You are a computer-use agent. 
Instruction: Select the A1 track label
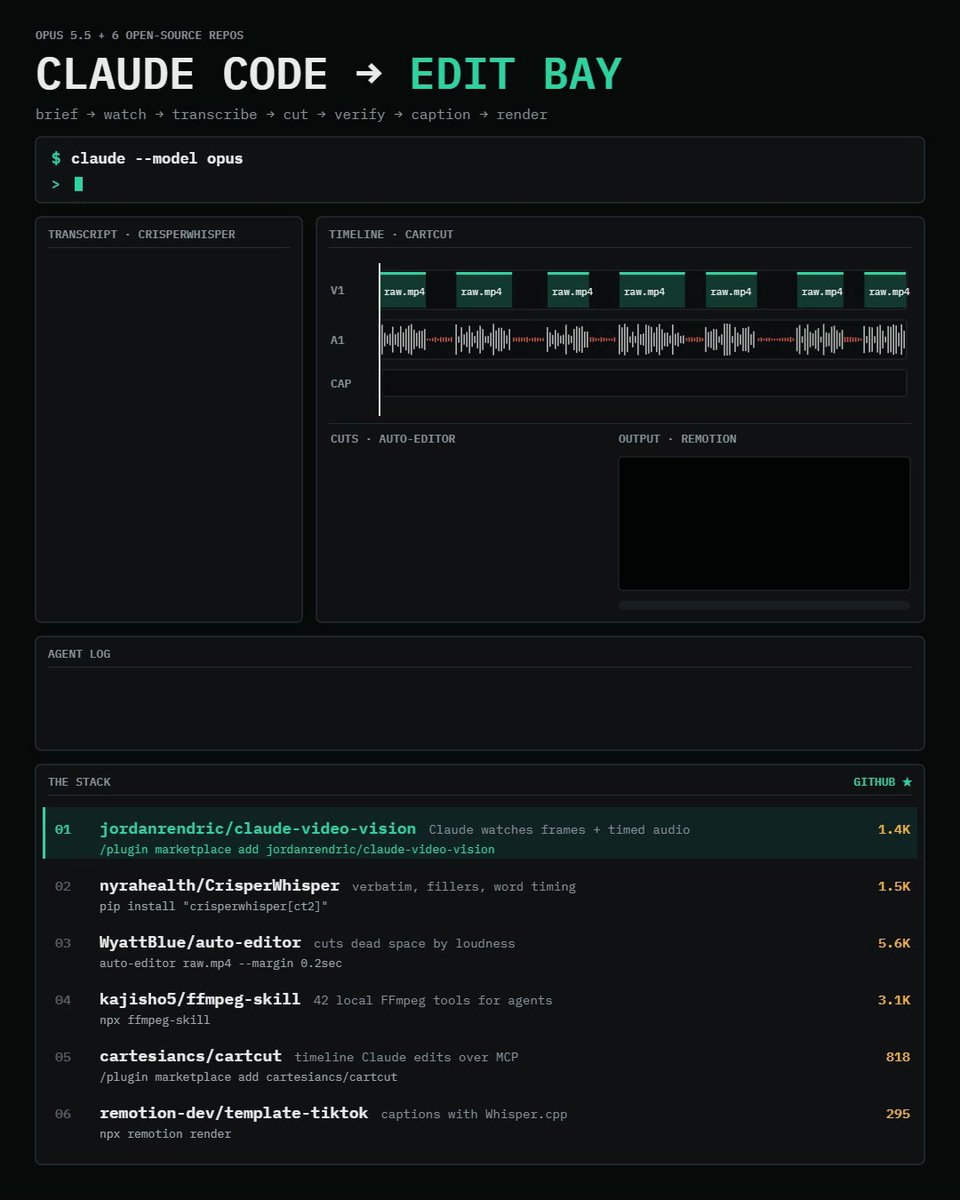[338, 340]
